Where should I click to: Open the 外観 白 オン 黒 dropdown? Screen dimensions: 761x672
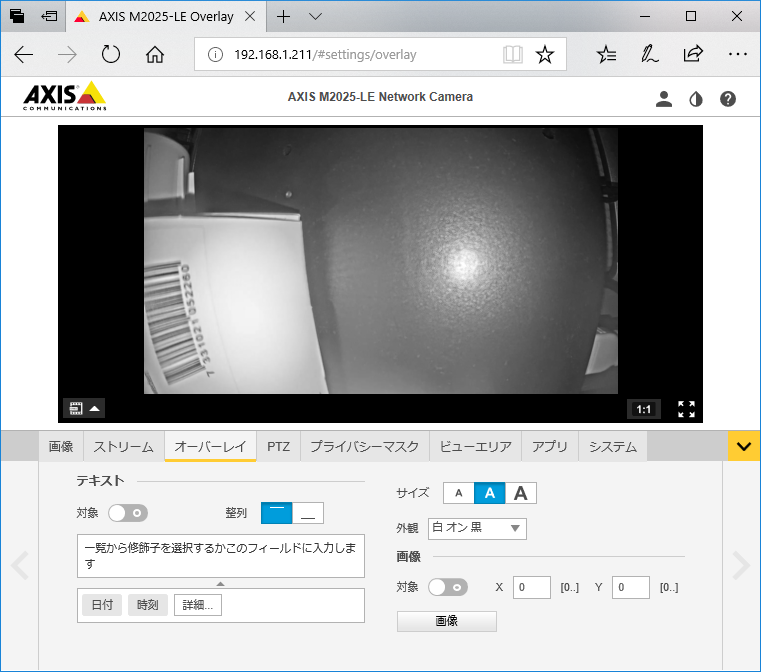coord(477,528)
